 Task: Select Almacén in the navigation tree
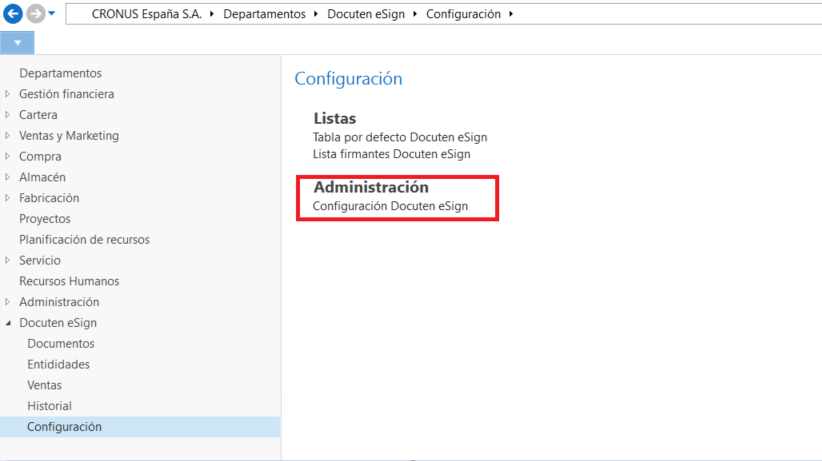[x=42, y=177]
